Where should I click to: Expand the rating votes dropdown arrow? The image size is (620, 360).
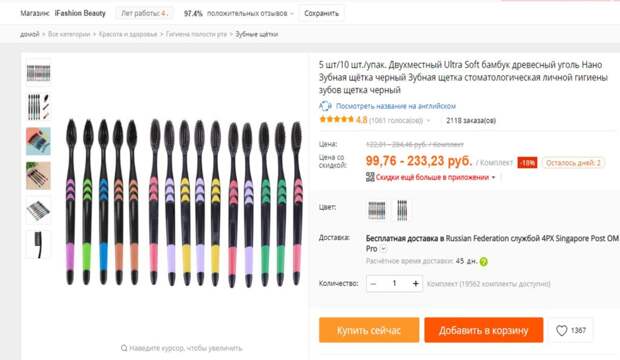[x=428, y=120]
